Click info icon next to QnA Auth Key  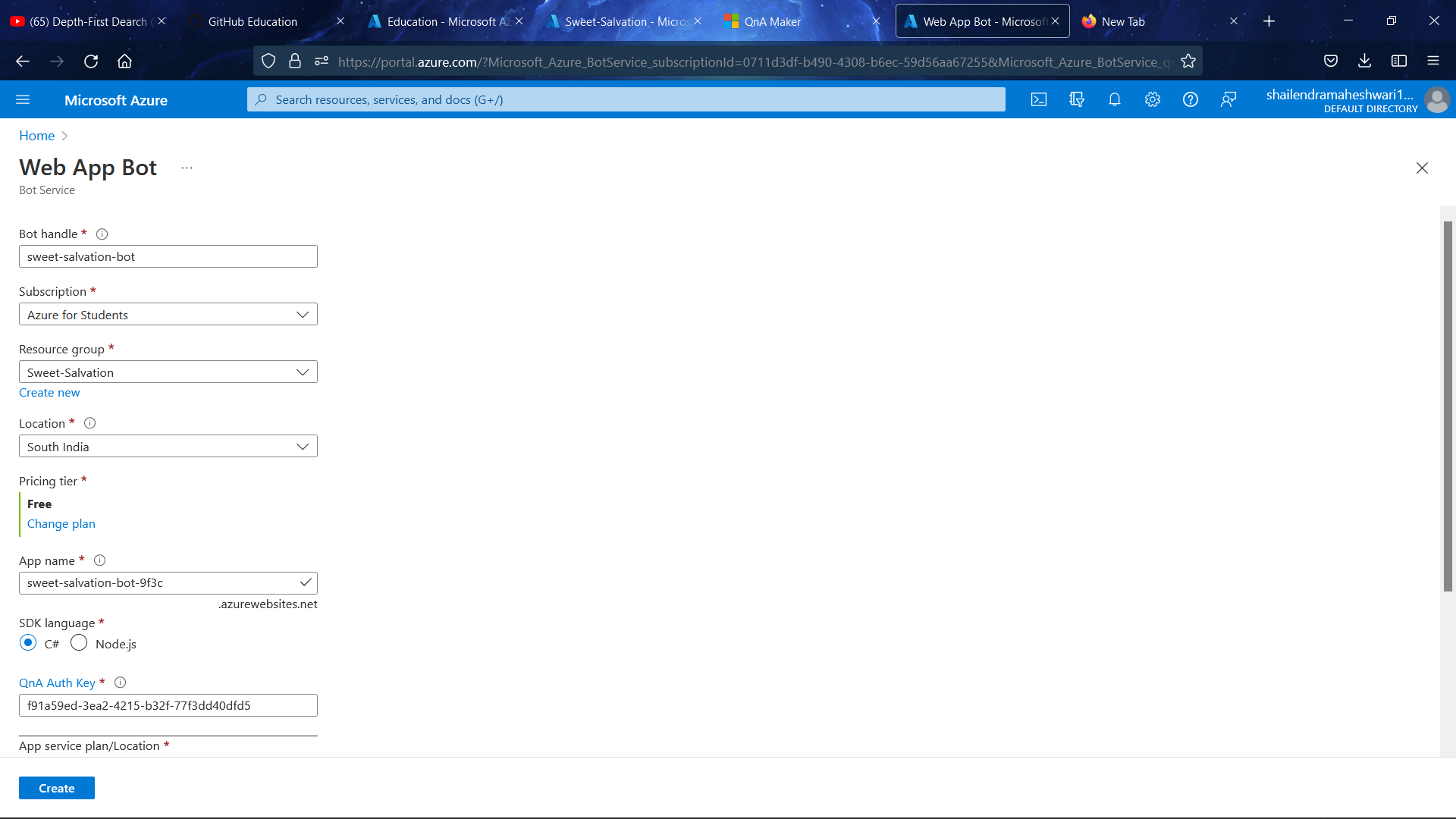(120, 682)
